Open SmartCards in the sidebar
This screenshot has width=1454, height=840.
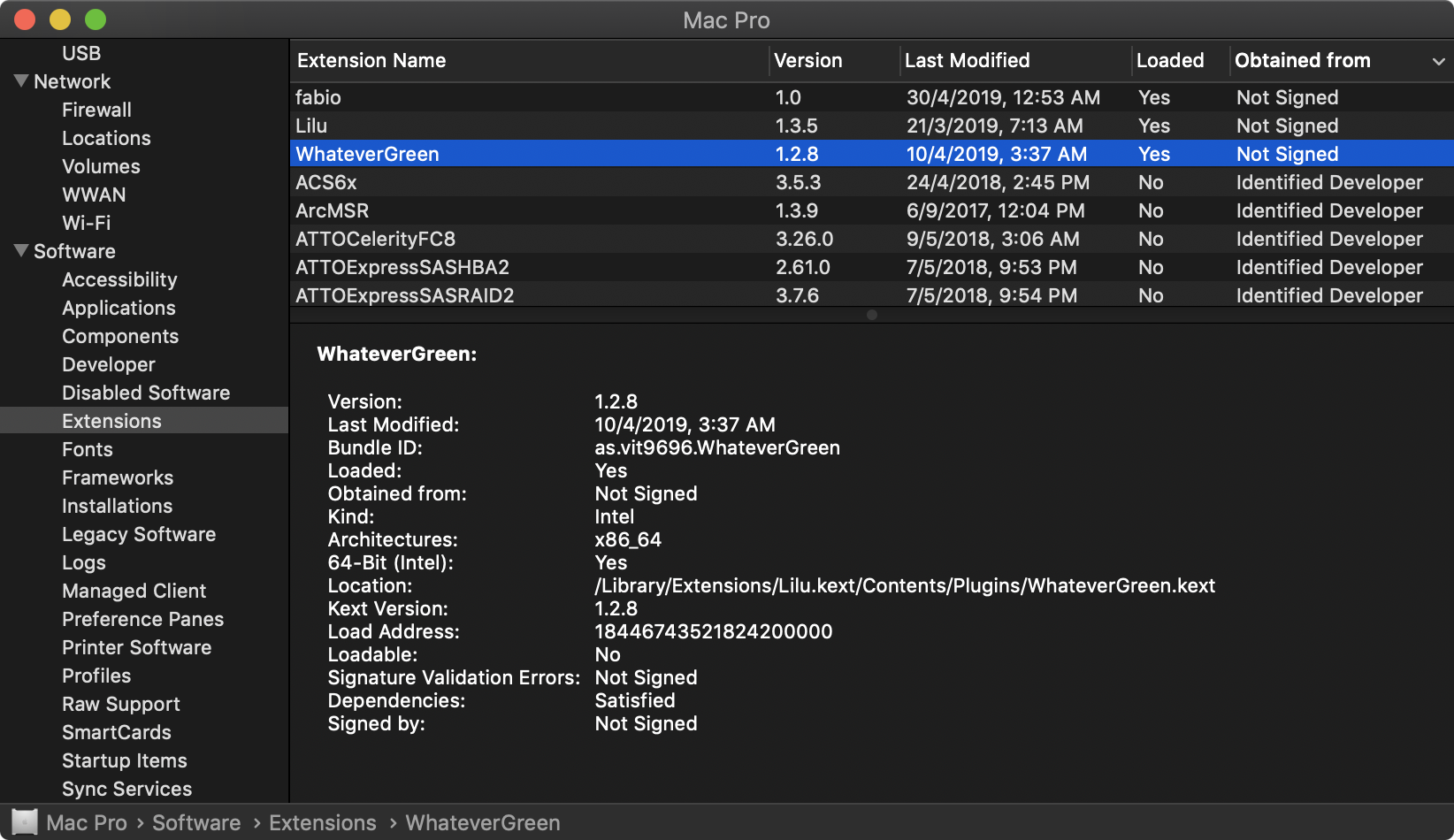(x=117, y=732)
